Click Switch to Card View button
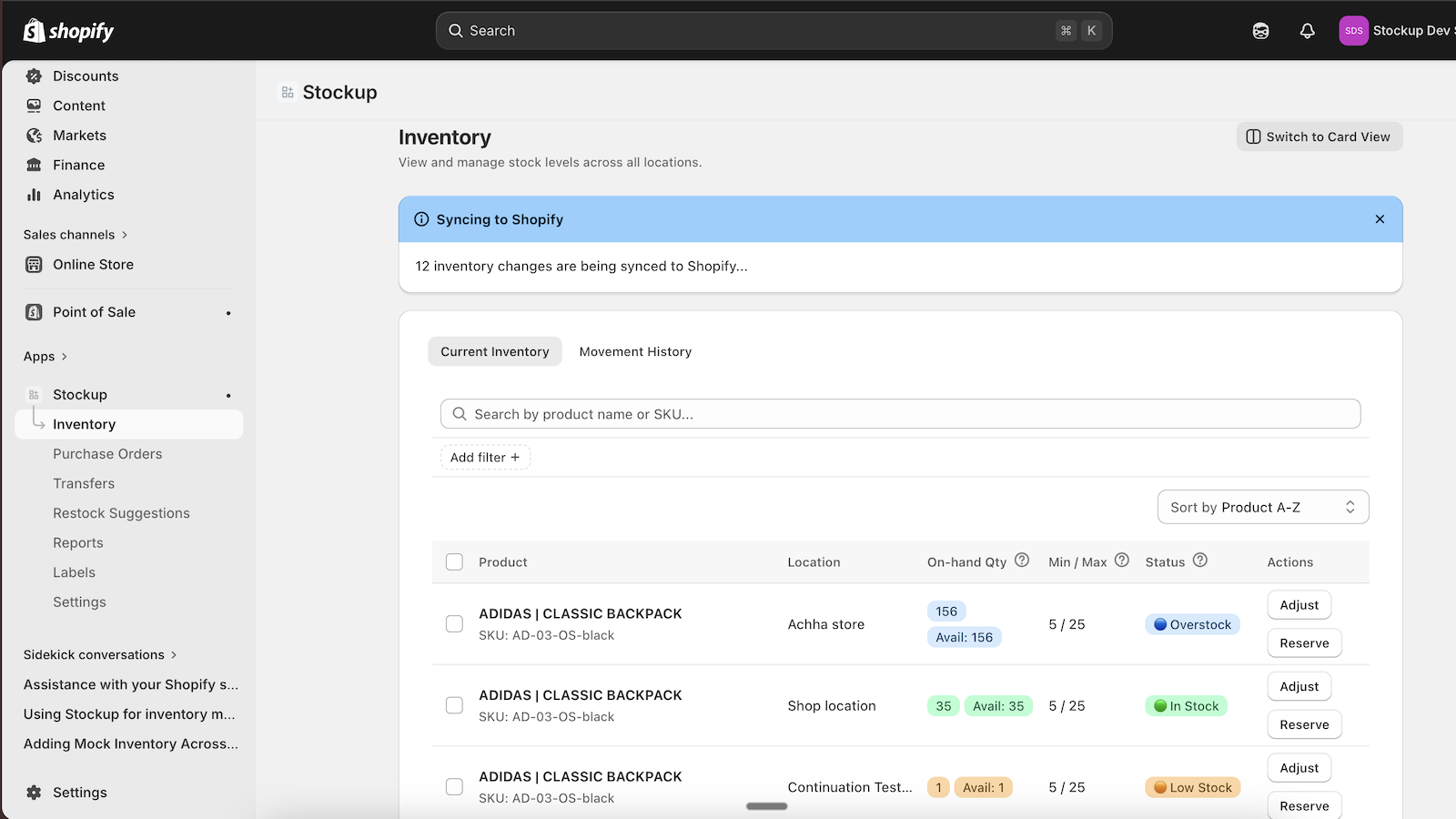 [1319, 136]
